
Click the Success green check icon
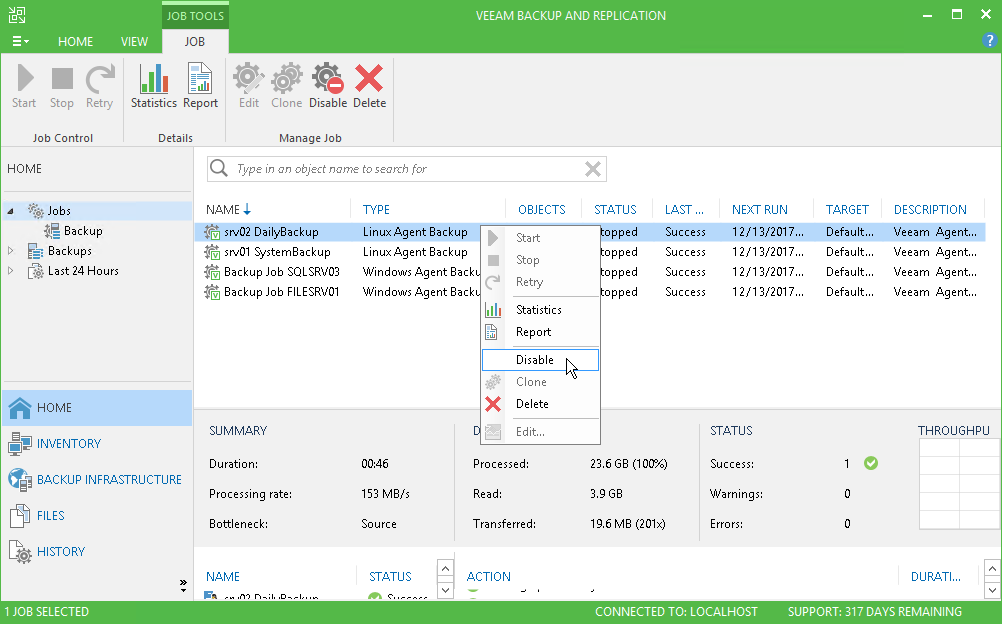(870, 463)
